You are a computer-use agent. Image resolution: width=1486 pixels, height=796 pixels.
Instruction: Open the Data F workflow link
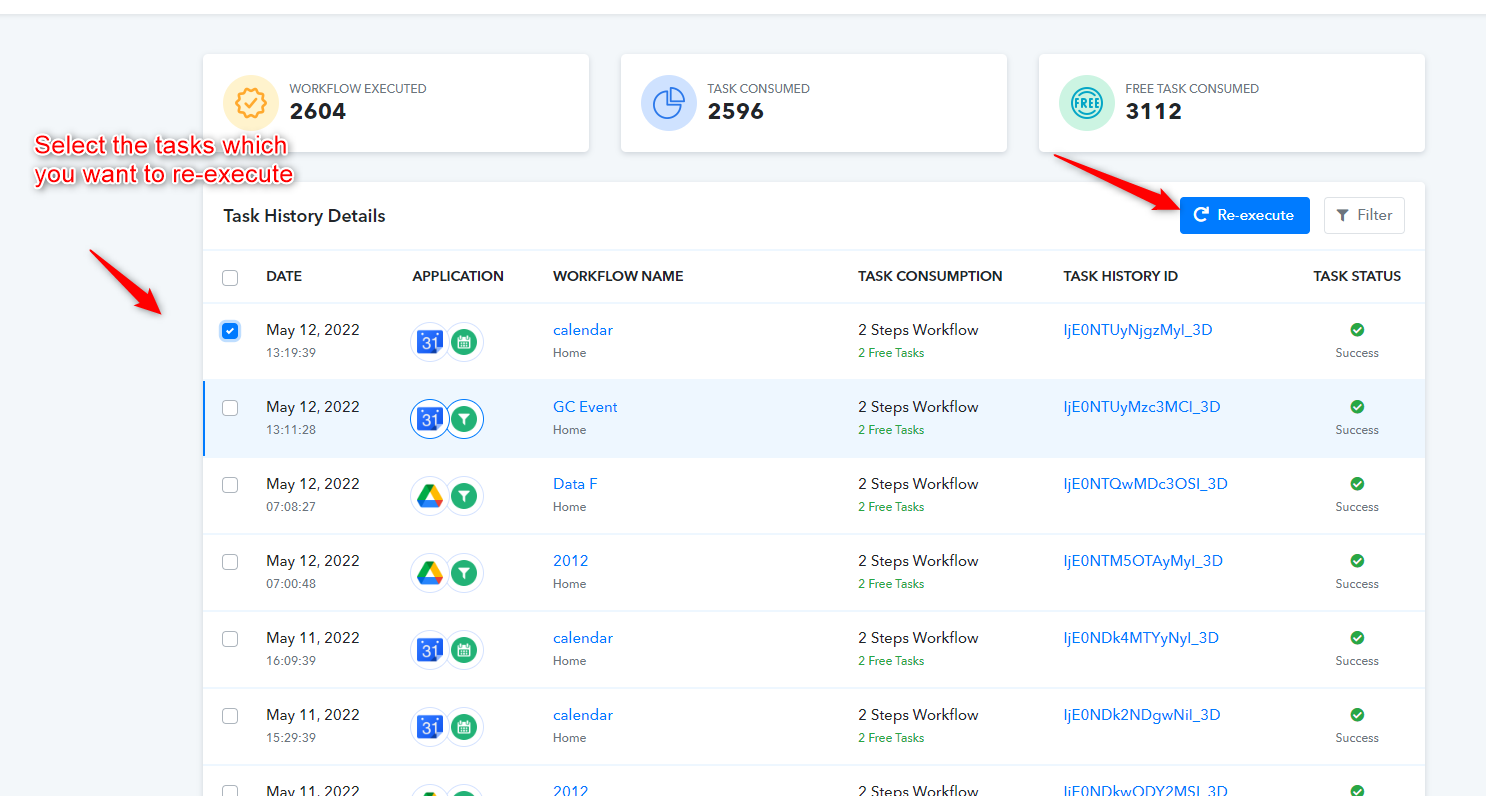575,484
